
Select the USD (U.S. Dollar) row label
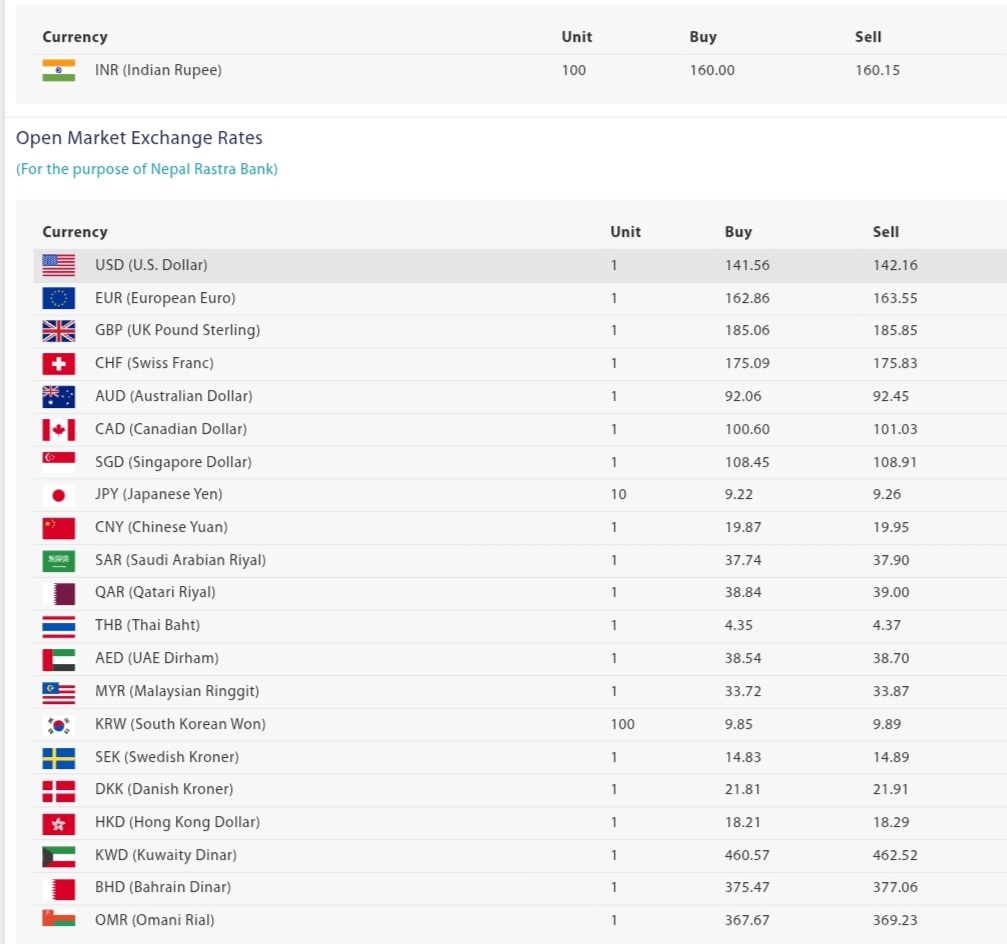tap(151, 265)
